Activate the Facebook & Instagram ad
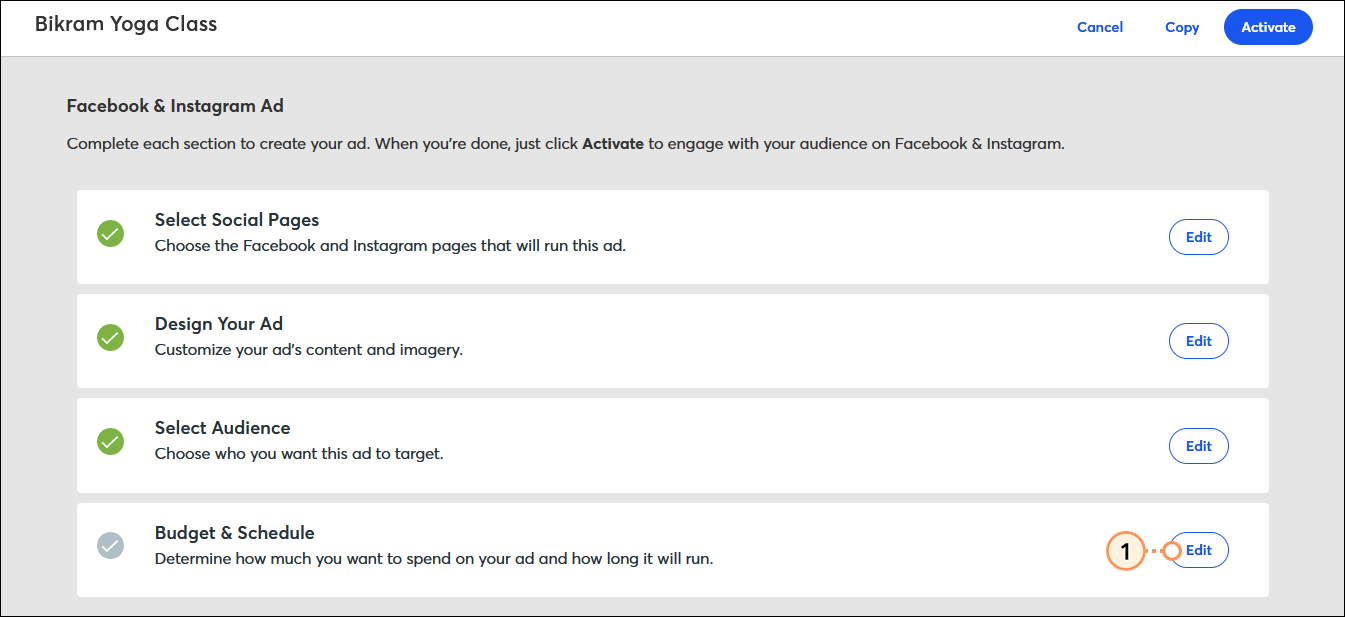This screenshot has width=1345, height=617. (1268, 27)
